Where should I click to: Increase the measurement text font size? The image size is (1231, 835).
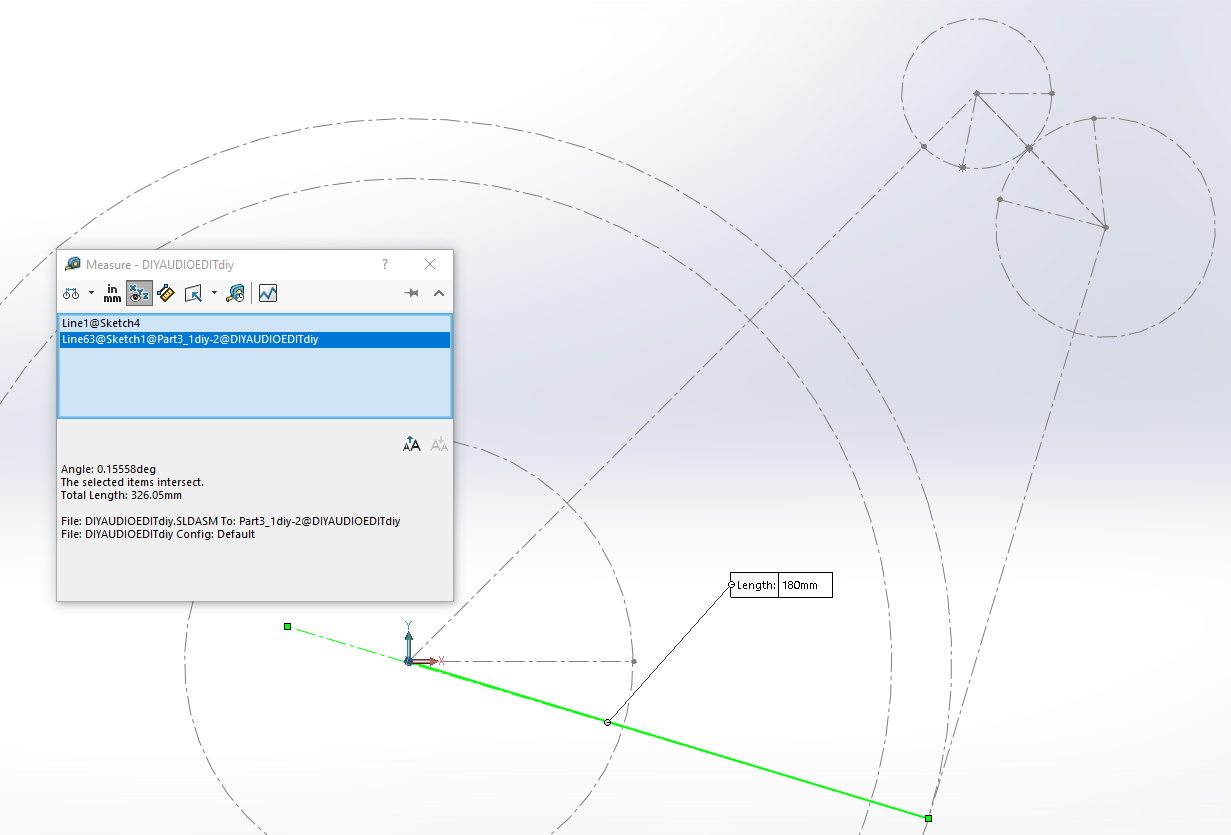click(x=412, y=445)
